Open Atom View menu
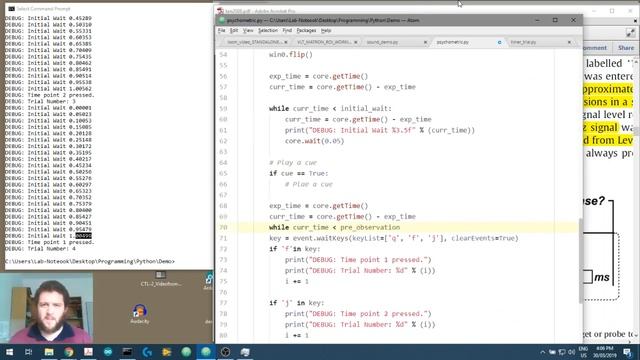 pyautogui.click(x=248, y=31)
